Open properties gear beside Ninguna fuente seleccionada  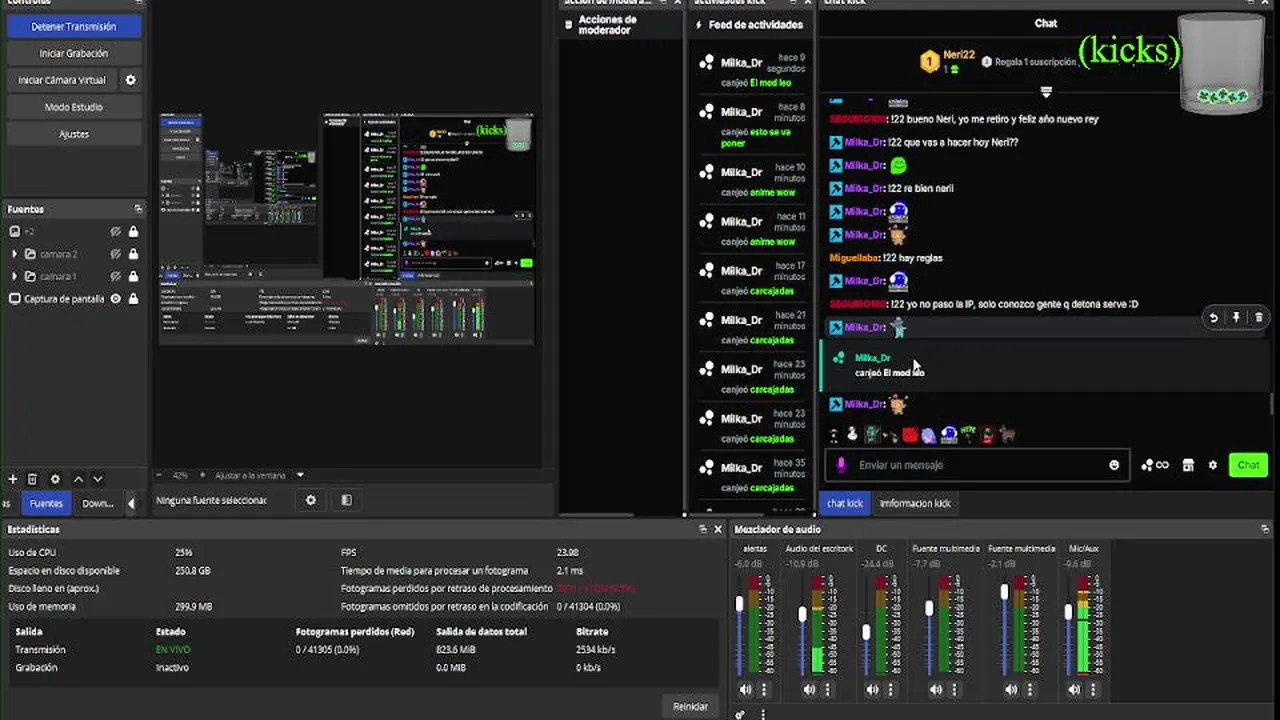[311, 500]
